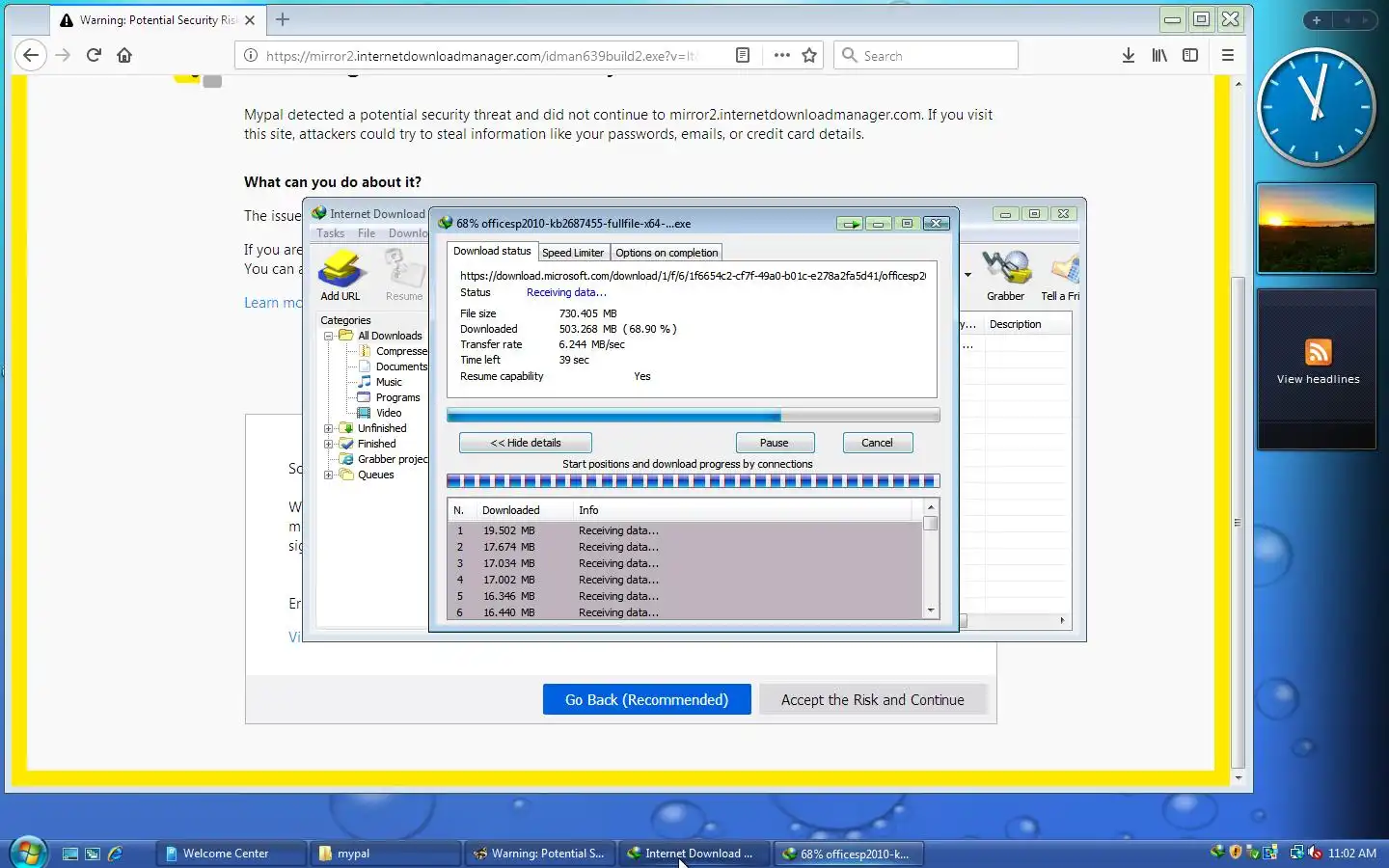Toggle browser sidebar icon
The height and width of the screenshot is (868, 1389).
click(1190, 55)
